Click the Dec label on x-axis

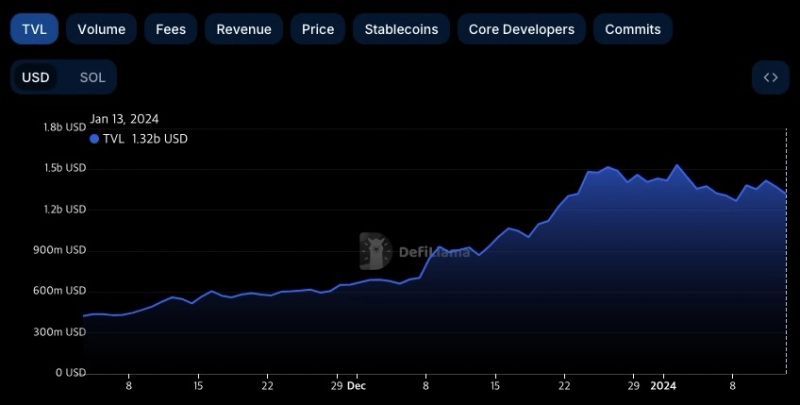coord(356,385)
